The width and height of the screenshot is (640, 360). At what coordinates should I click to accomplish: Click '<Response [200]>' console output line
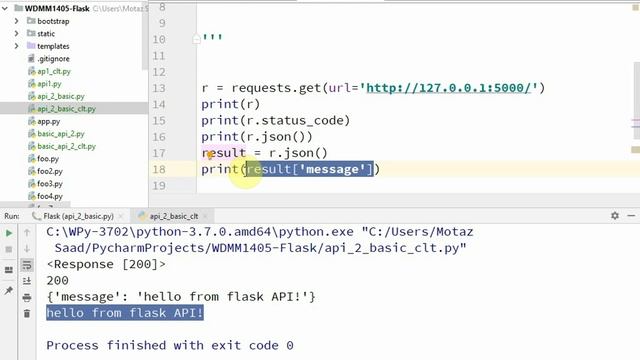pos(106,264)
